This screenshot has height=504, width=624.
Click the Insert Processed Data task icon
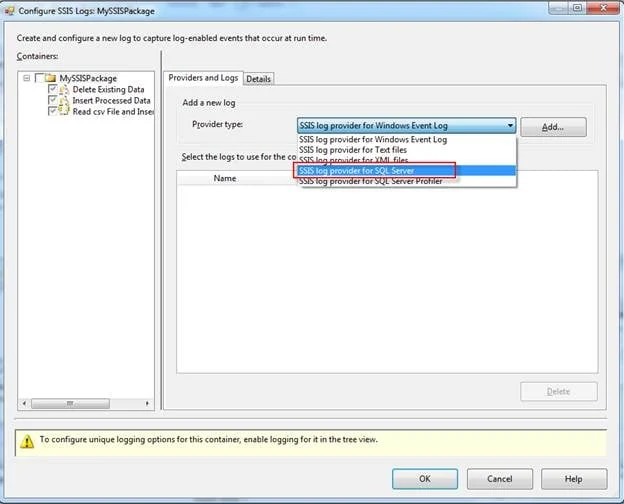(x=64, y=100)
